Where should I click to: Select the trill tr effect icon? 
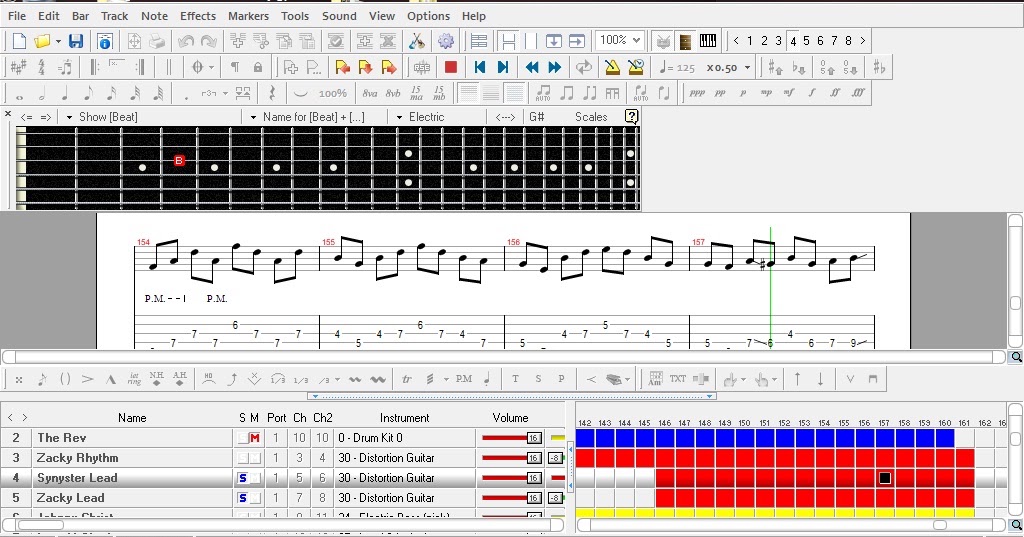[x=407, y=379]
